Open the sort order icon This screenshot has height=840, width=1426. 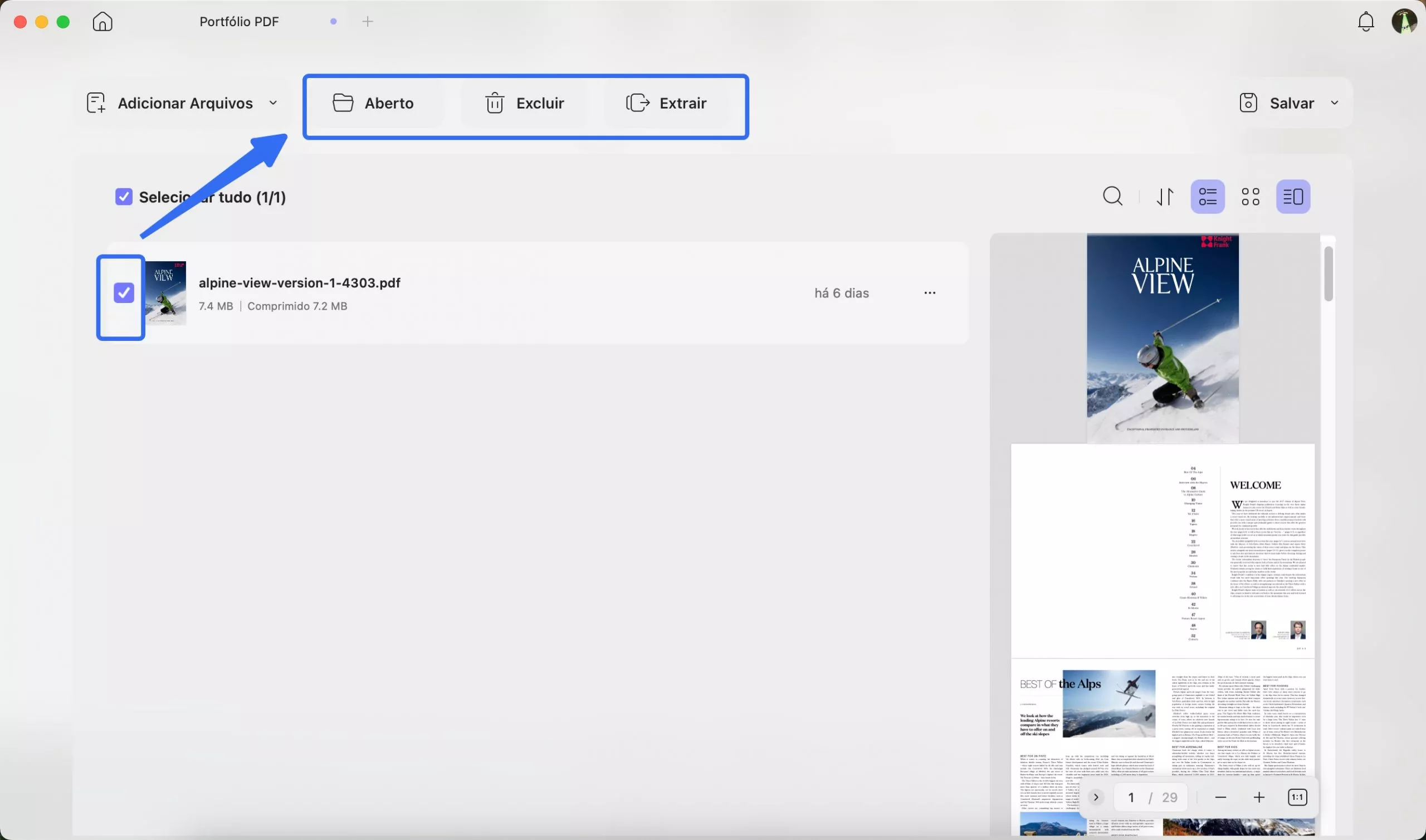1165,197
